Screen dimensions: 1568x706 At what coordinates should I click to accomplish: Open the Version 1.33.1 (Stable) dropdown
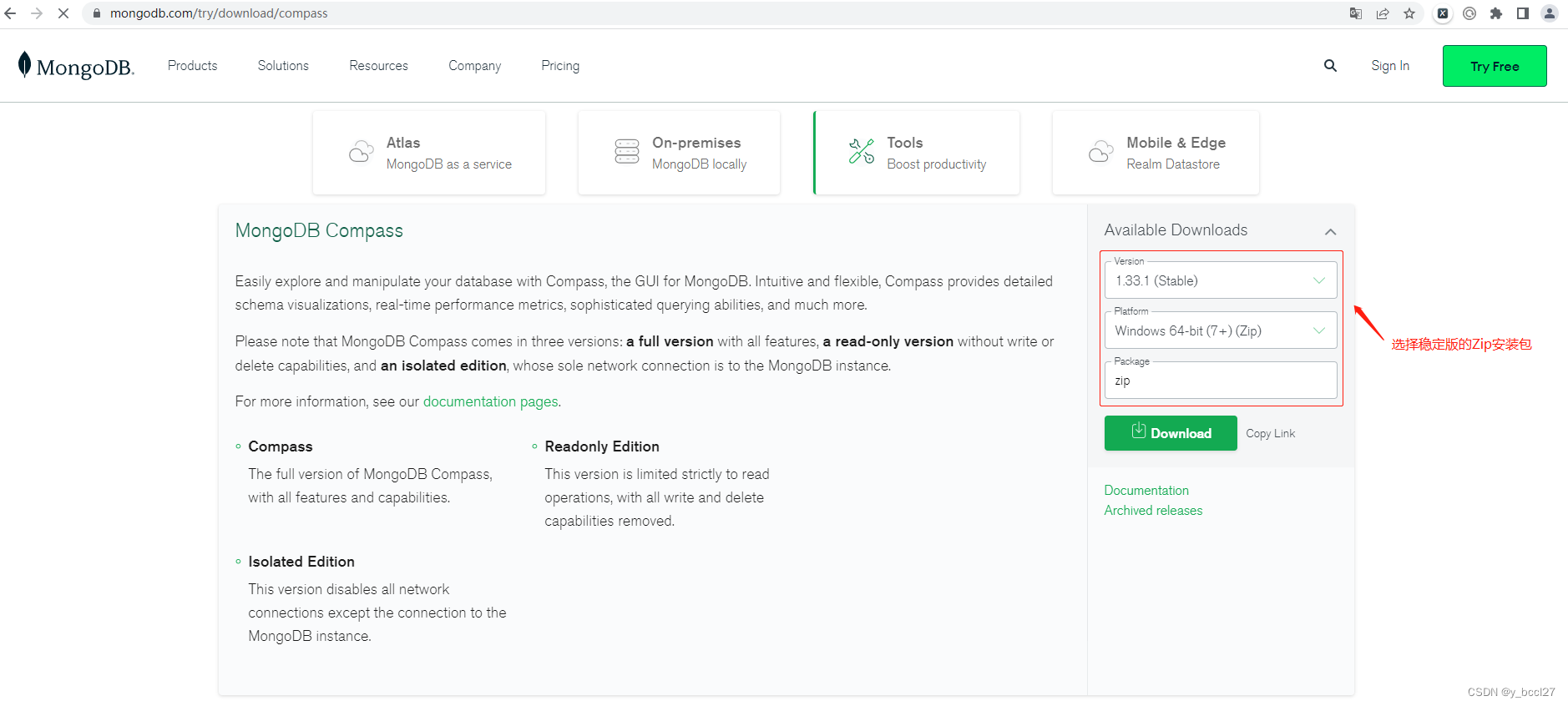[x=1221, y=280]
